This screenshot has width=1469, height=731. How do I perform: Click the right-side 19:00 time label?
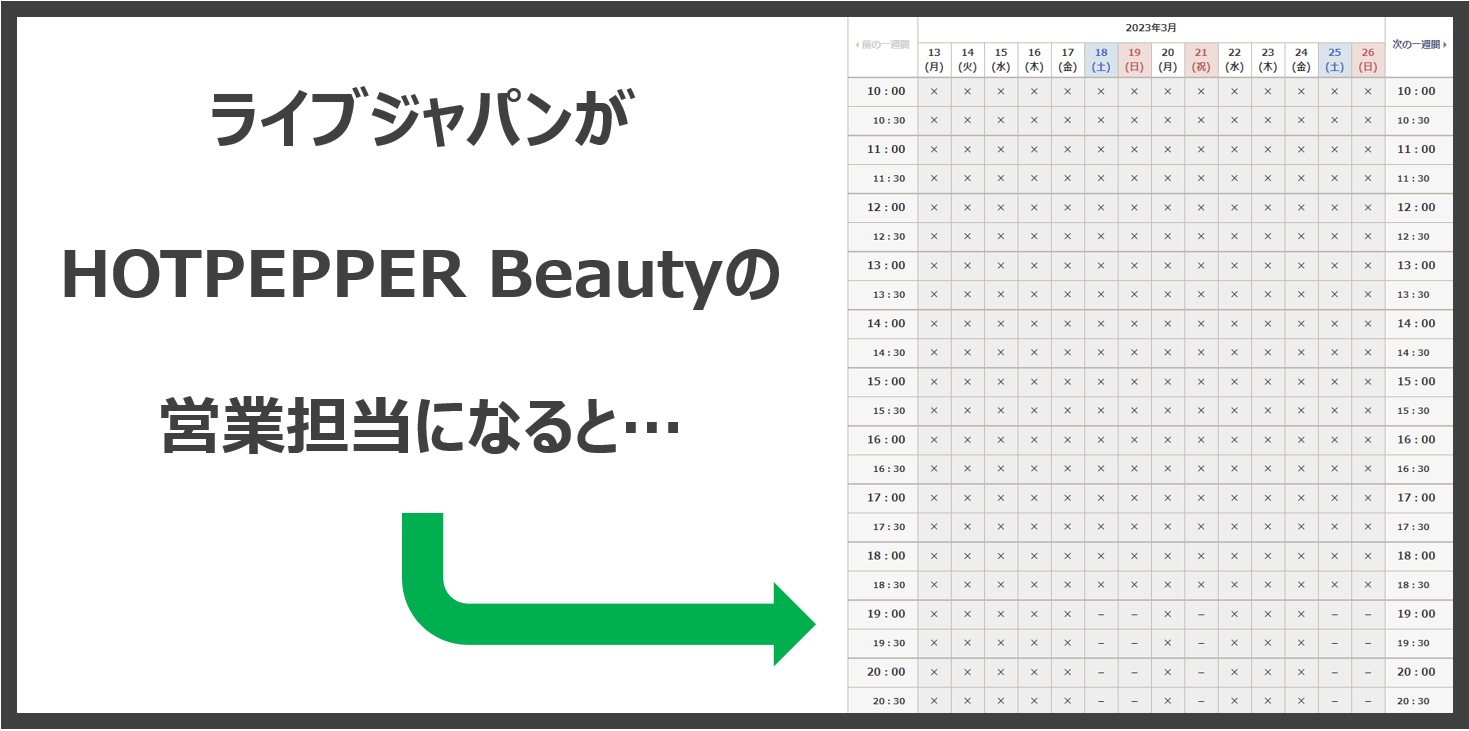1416,614
